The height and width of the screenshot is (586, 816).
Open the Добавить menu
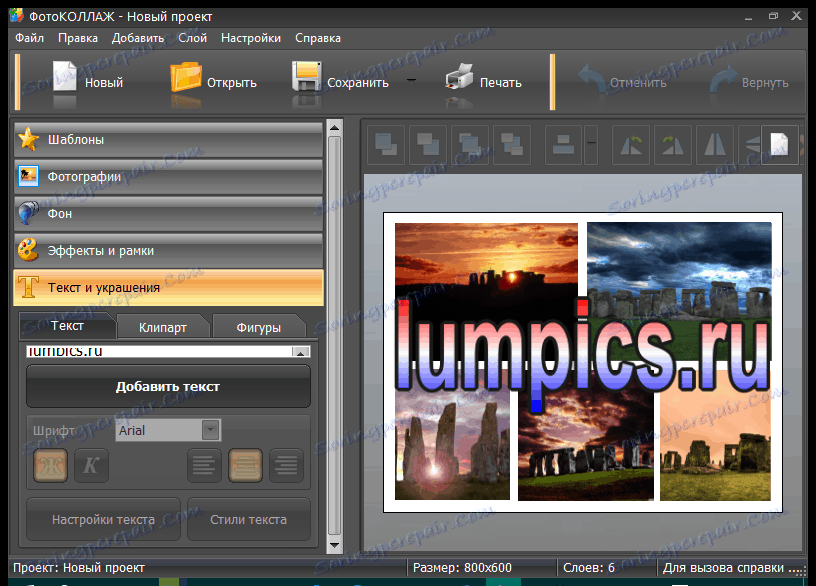pyautogui.click(x=138, y=38)
